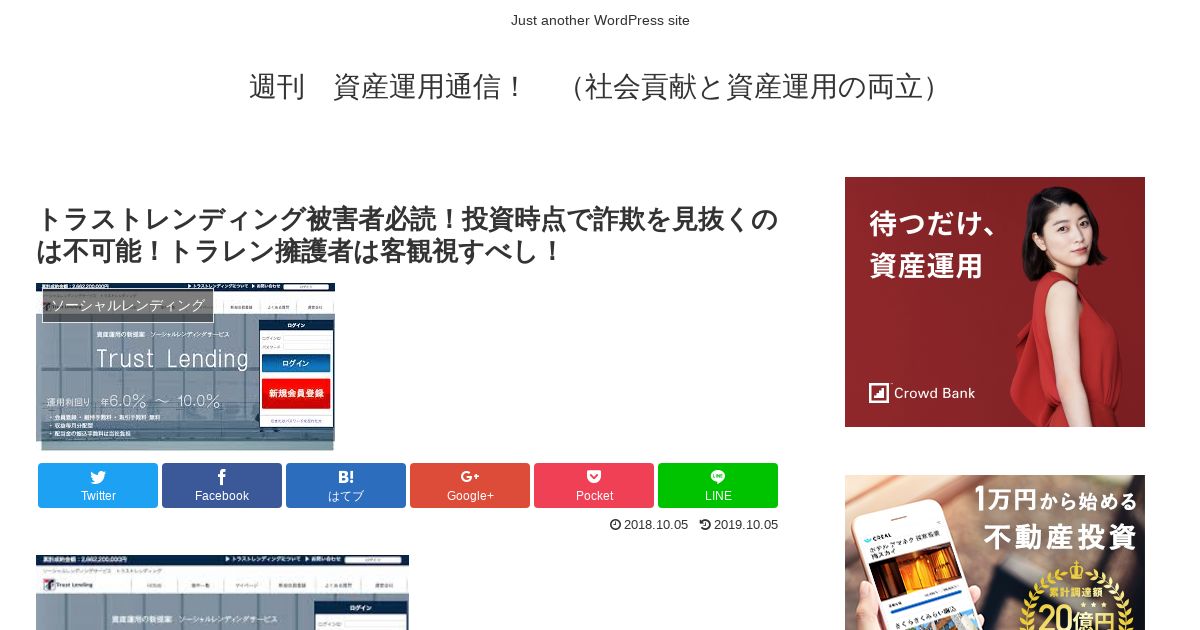The width and height of the screenshot is (1200, 630).
Task: Open the 1万円から始める不動産投資 ad banner
Action: [x=995, y=552]
